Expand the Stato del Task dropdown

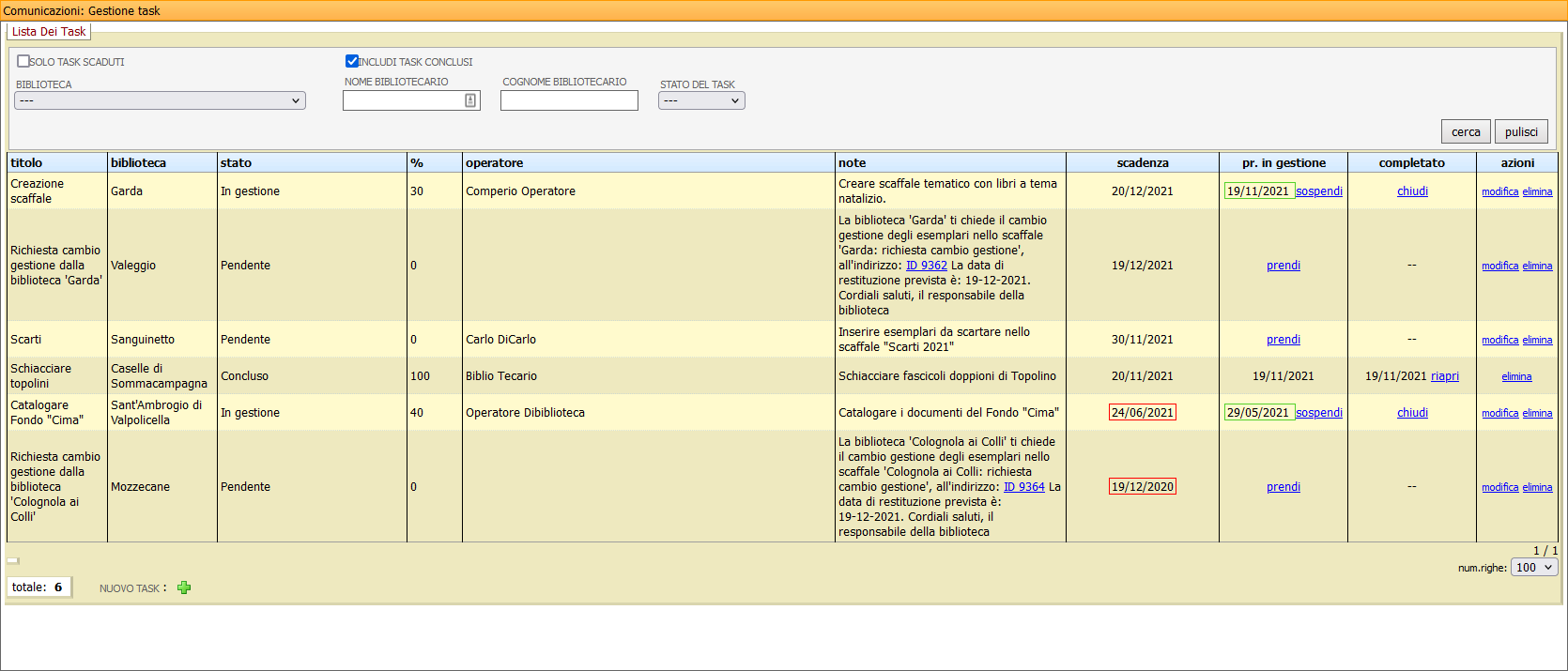[701, 100]
